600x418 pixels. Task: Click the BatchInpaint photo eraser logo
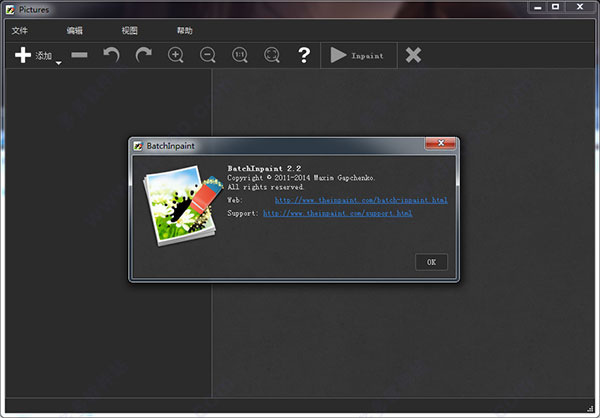pos(183,205)
